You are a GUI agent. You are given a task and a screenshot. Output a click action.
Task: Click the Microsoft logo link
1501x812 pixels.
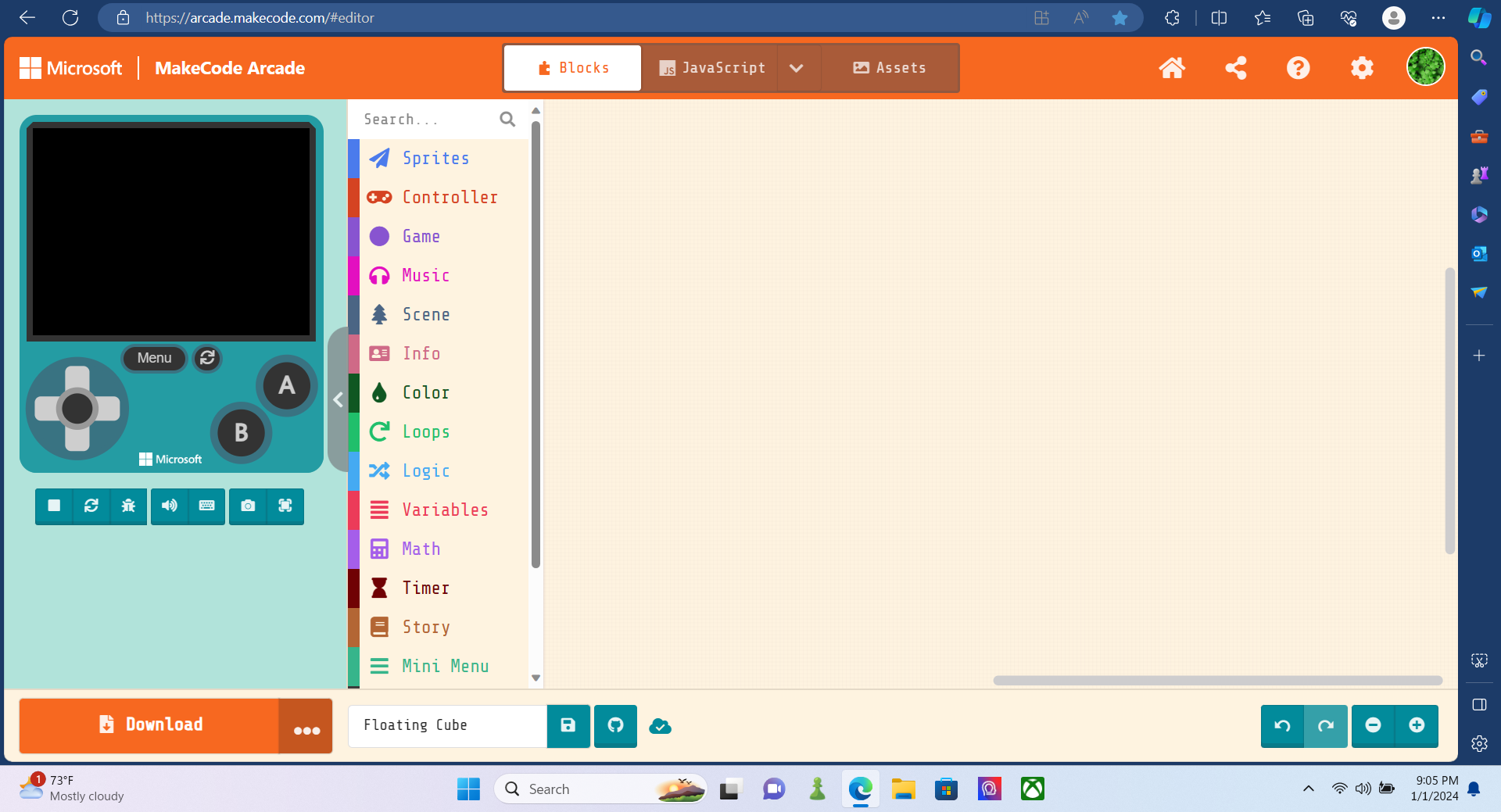(x=71, y=68)
